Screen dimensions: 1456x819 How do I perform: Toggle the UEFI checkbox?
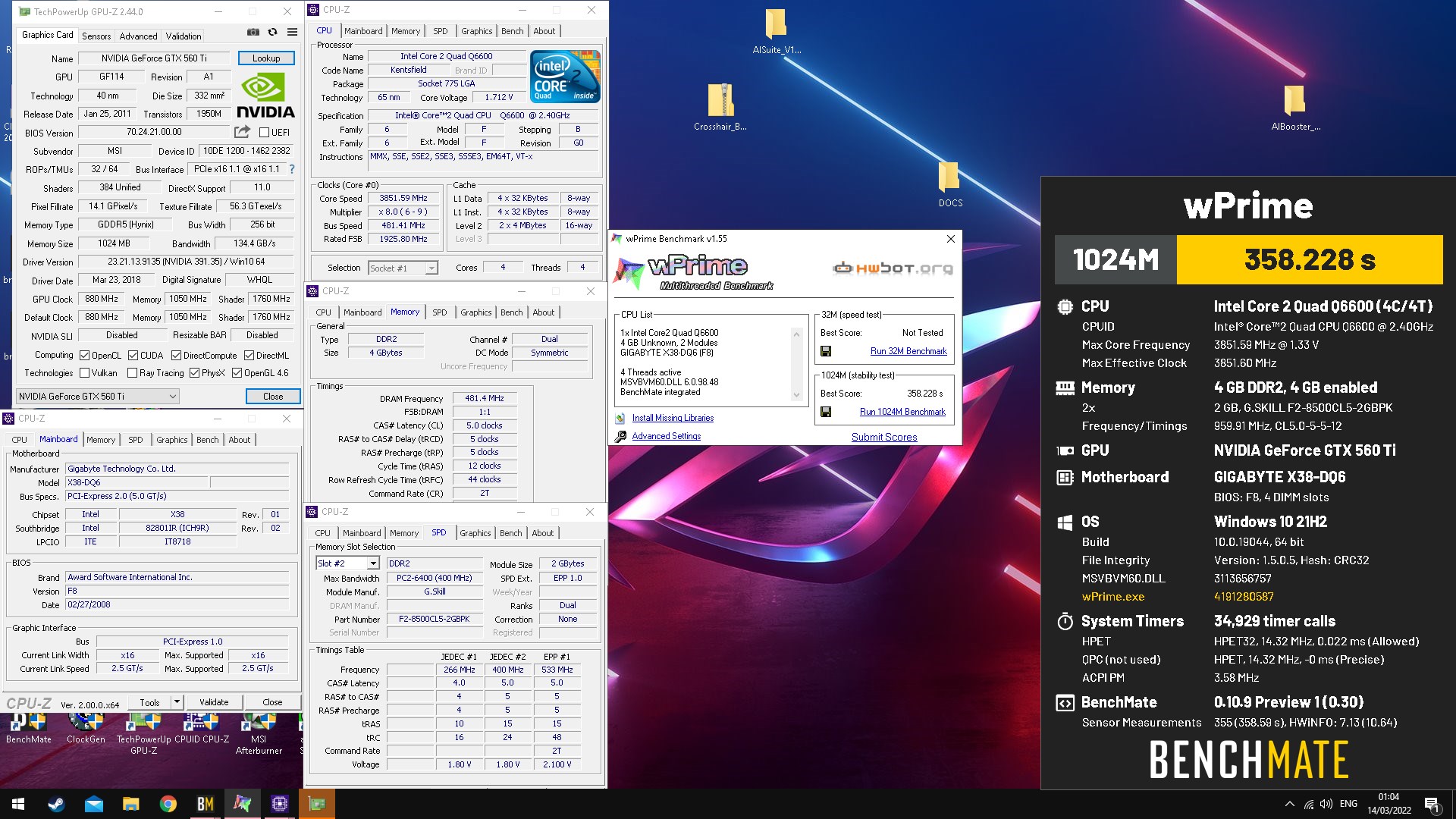tap(264, 132)
